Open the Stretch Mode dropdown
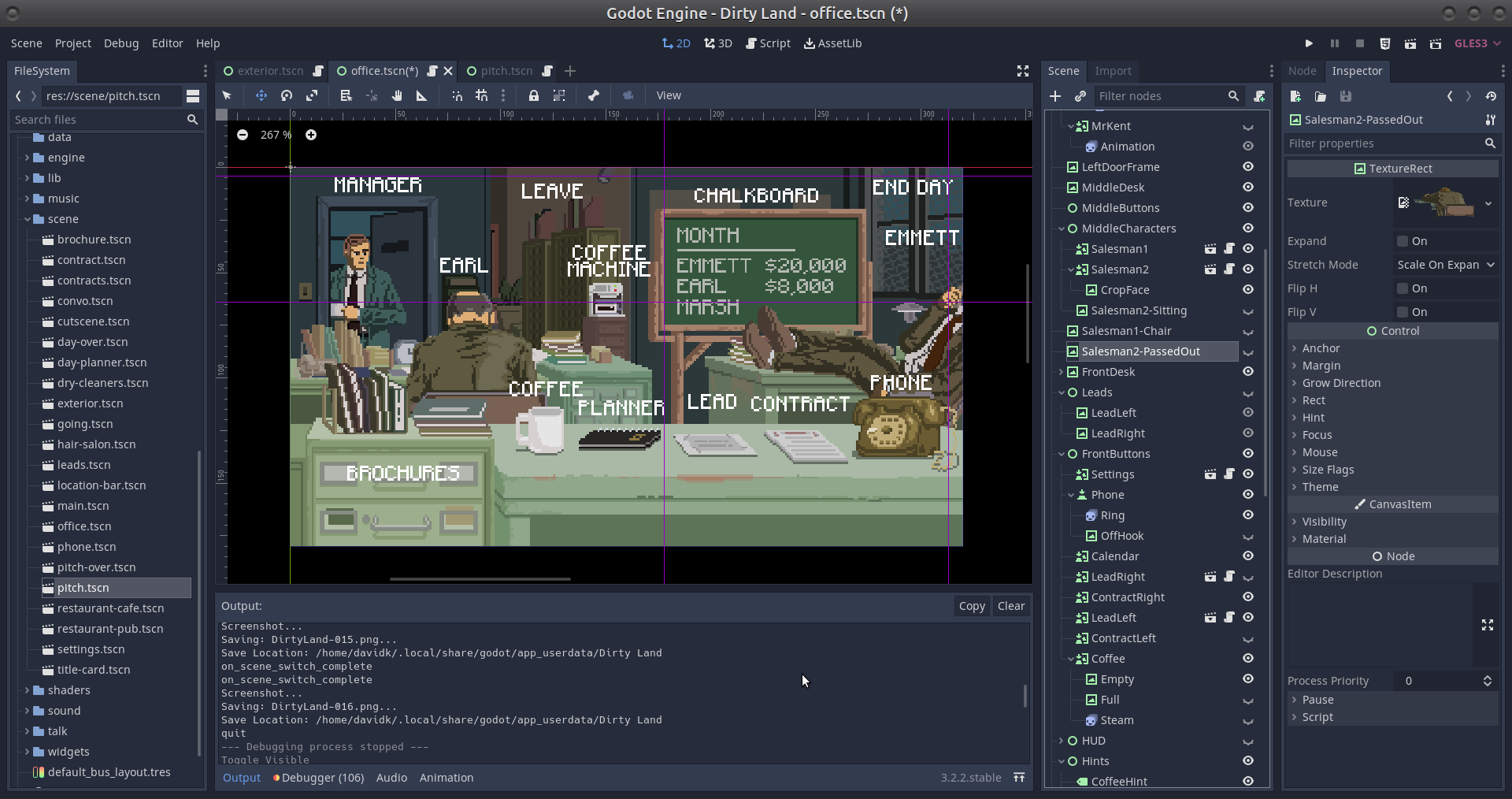This screenshot has height=799, width=1512. click(x=1445, y=265)
